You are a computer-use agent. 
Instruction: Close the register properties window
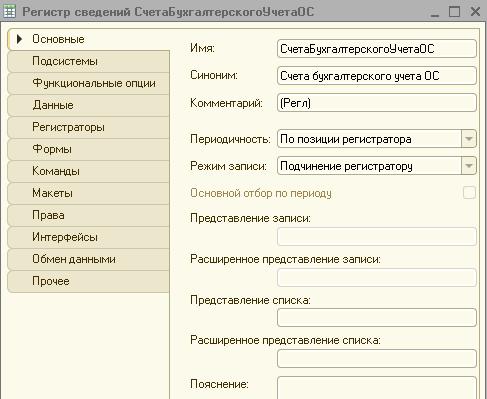(x=475, y=11)
